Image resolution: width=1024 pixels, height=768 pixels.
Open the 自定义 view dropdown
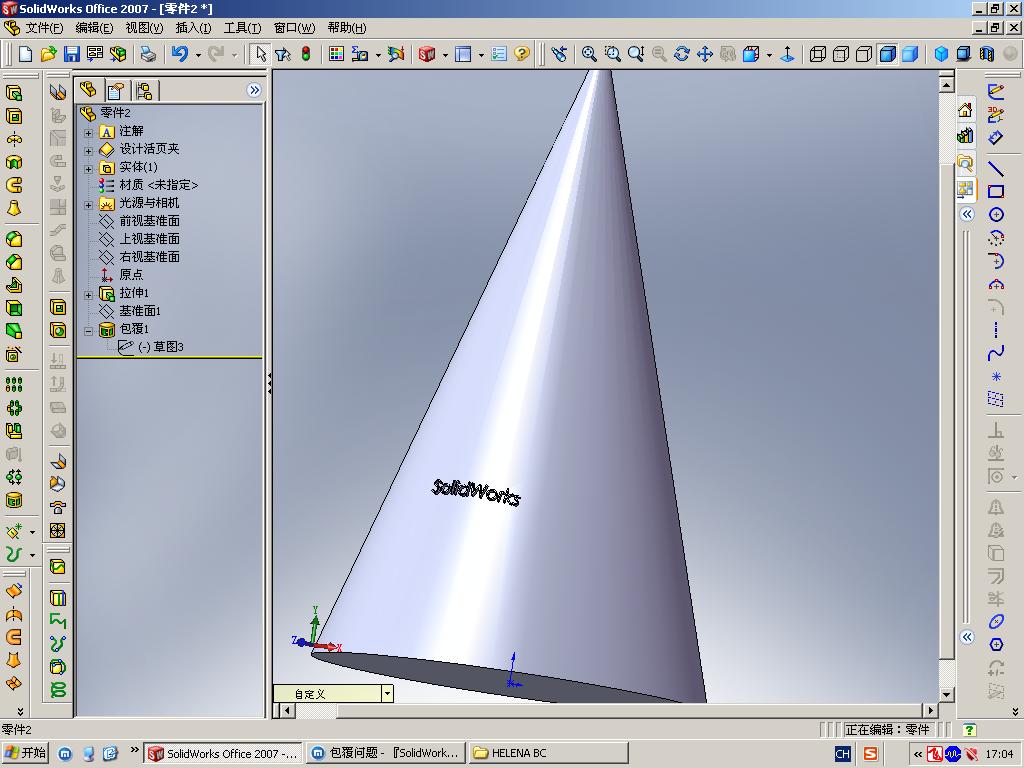387,694
